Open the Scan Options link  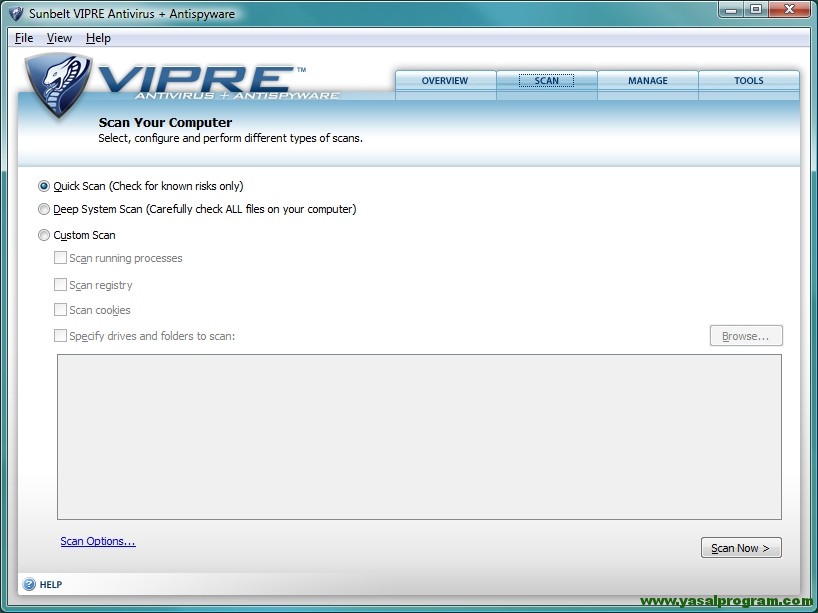coord(97,541)
